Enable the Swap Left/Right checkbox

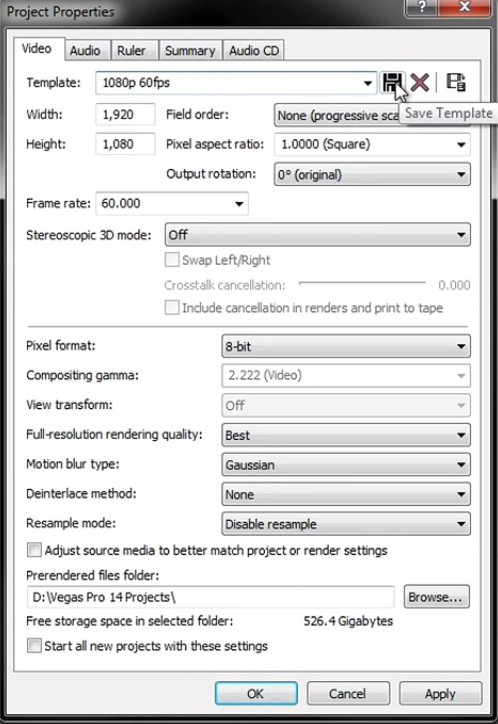point(172,260)
